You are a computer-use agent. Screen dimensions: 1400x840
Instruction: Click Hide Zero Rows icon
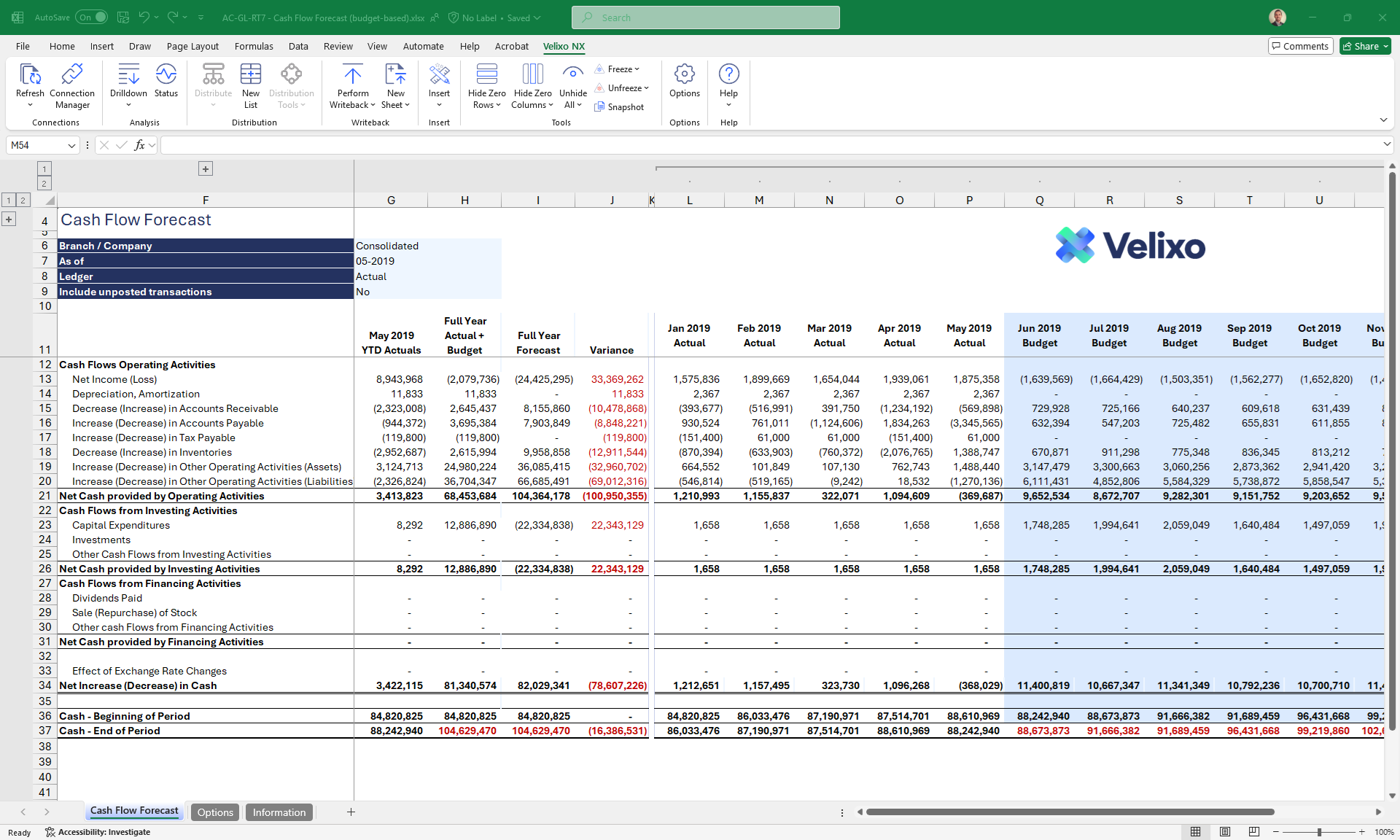(486, 74)
